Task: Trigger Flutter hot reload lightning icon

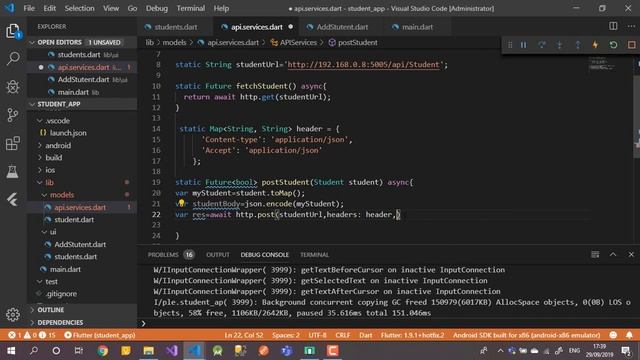Action: coord(596,45)
